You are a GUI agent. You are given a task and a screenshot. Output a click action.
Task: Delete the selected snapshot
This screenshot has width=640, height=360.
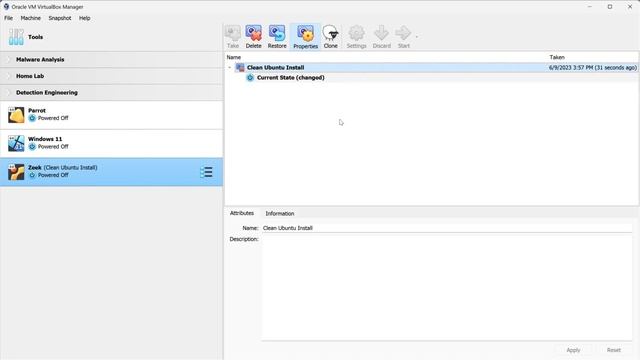coord(253,37)
